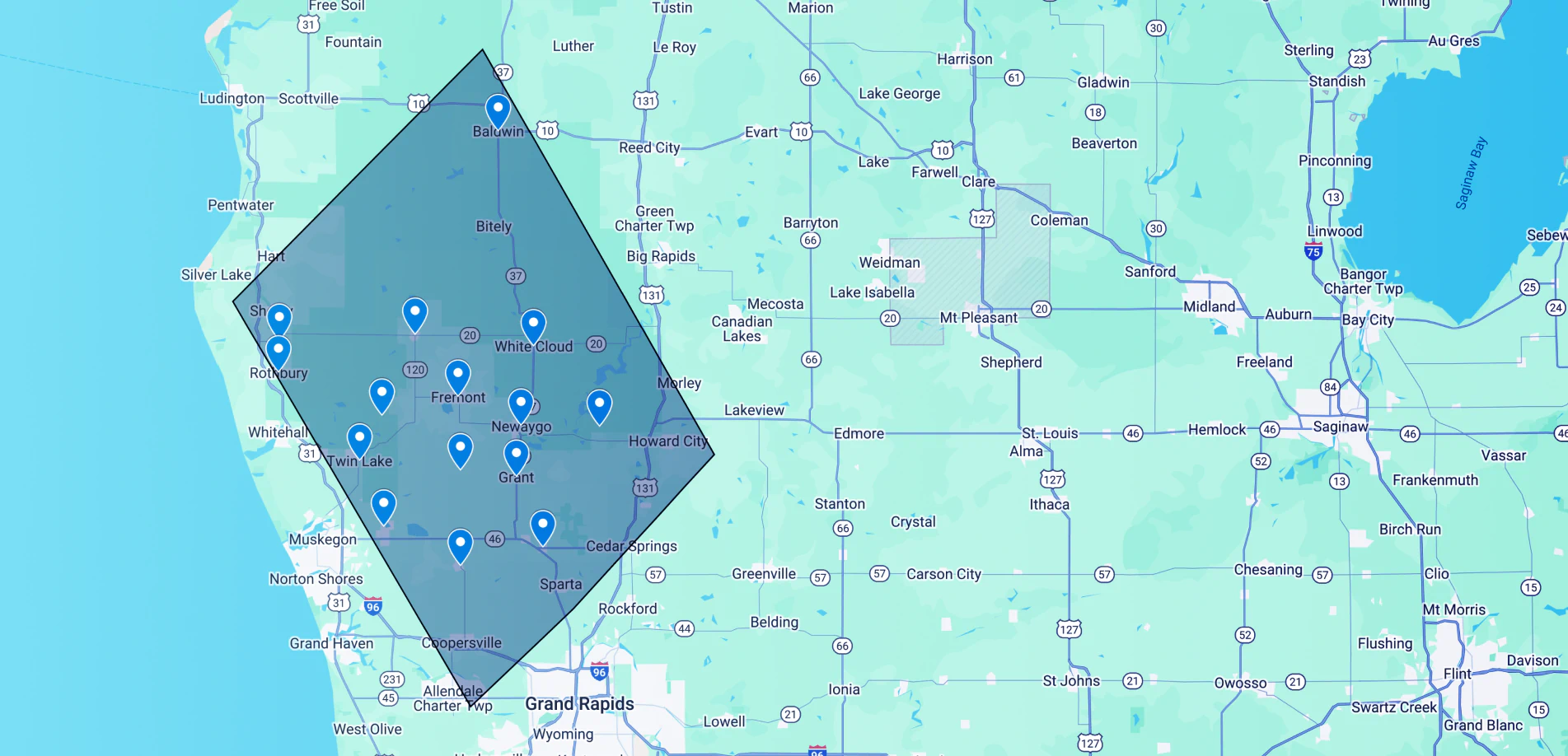This screenshot has width=1568, height=756.
Task: Click the pin immediately west of Grant's pin
Action: [x=460, y=450]
